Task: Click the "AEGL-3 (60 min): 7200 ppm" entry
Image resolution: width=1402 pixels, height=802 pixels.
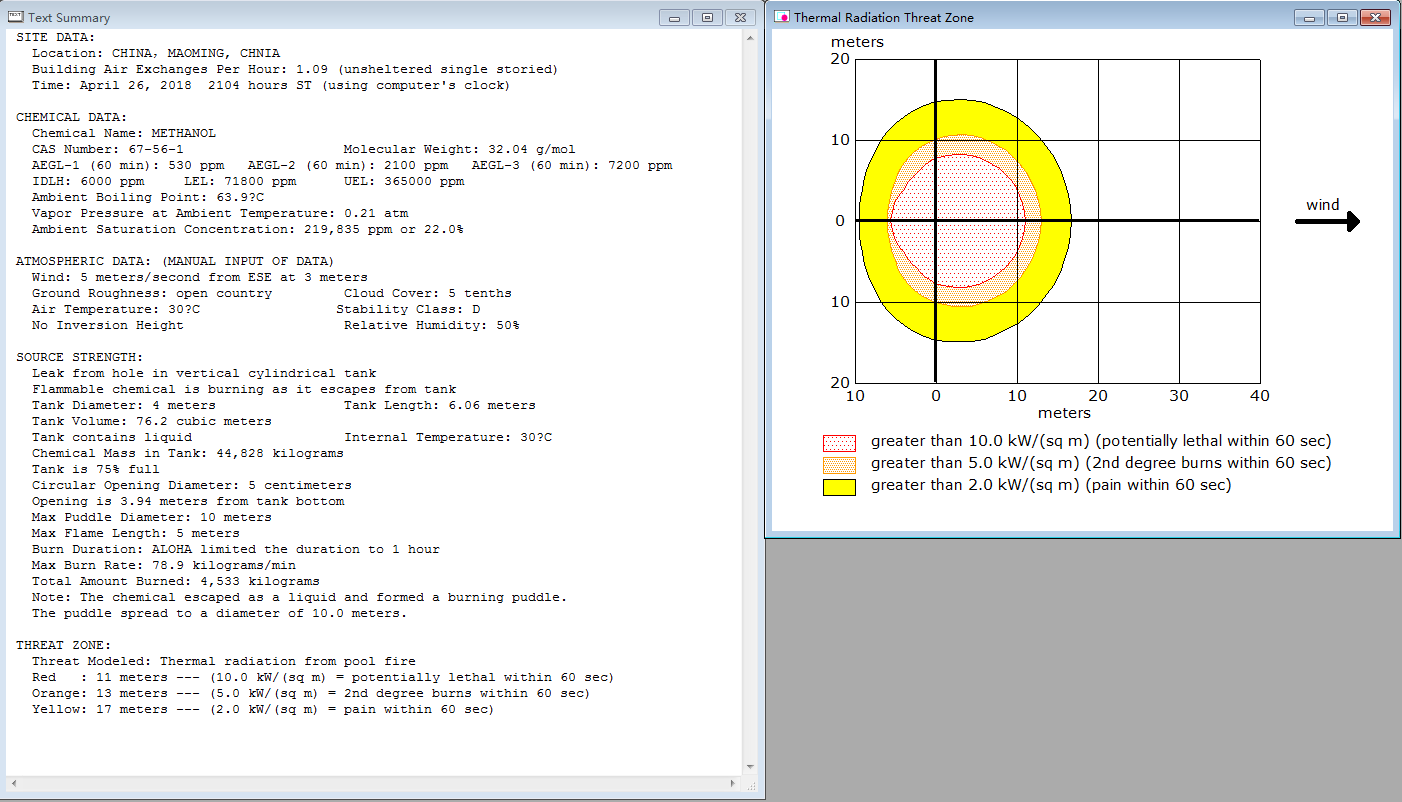Action: (572, 165)
